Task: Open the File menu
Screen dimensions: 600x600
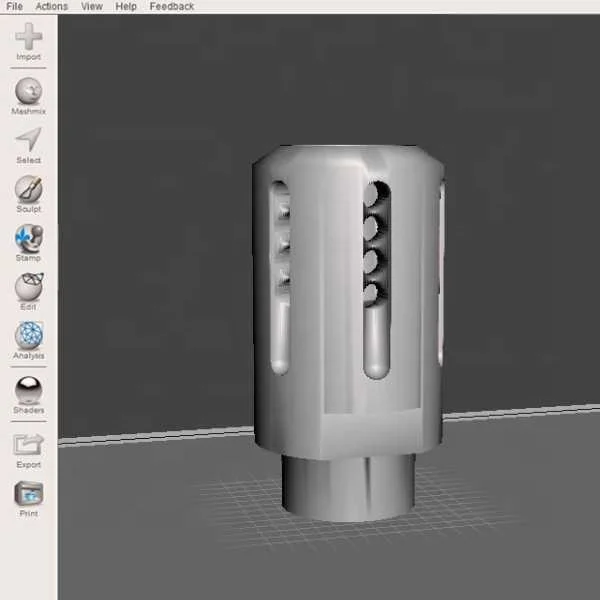Action: (15, 6)
